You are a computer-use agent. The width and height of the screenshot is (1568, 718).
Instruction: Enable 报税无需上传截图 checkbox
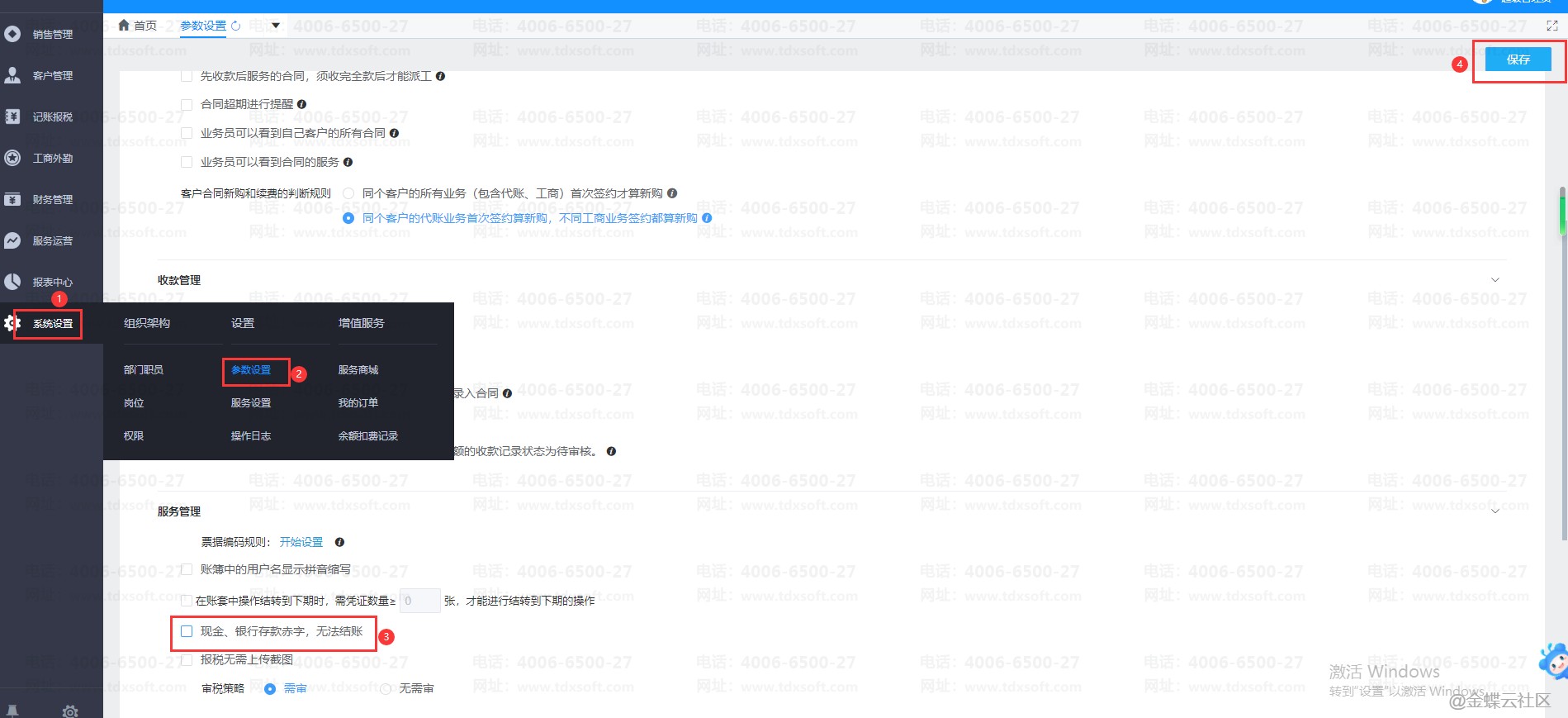187,659
